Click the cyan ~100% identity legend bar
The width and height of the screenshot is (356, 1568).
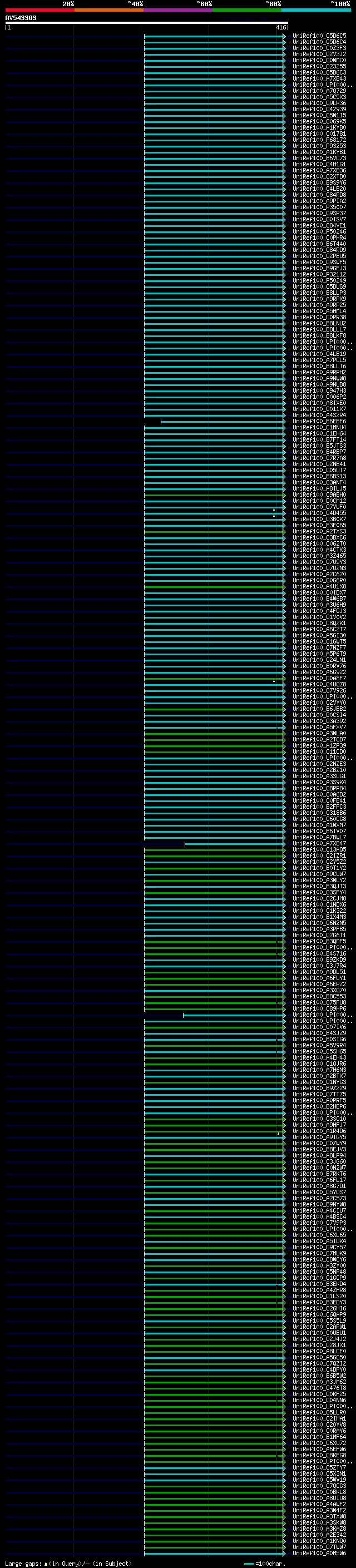click(316, 10)
